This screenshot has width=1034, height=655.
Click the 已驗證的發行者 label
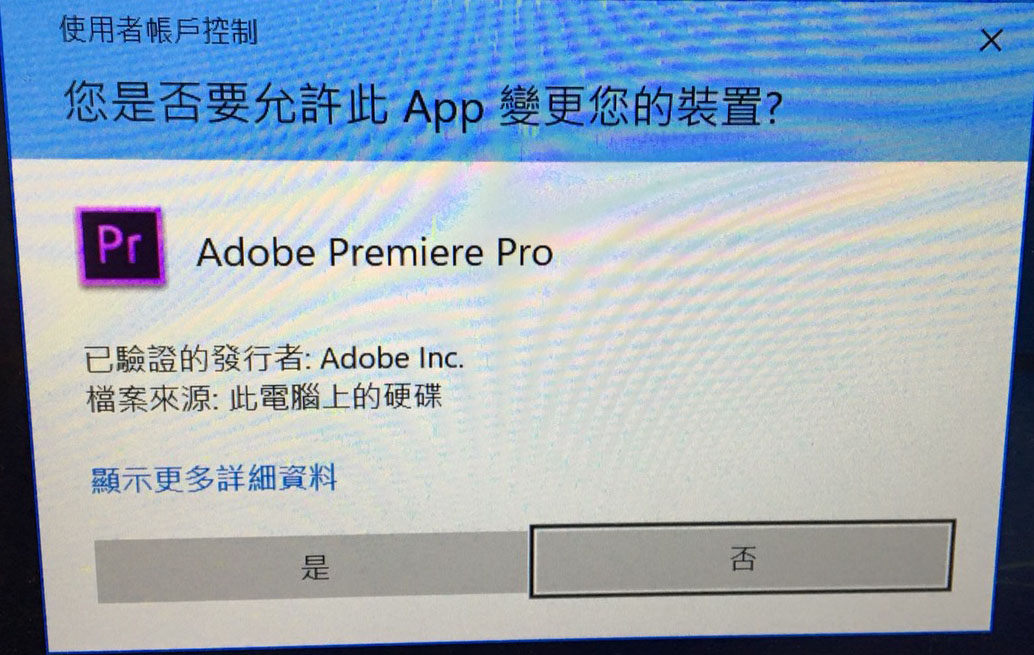coord(197,358)
